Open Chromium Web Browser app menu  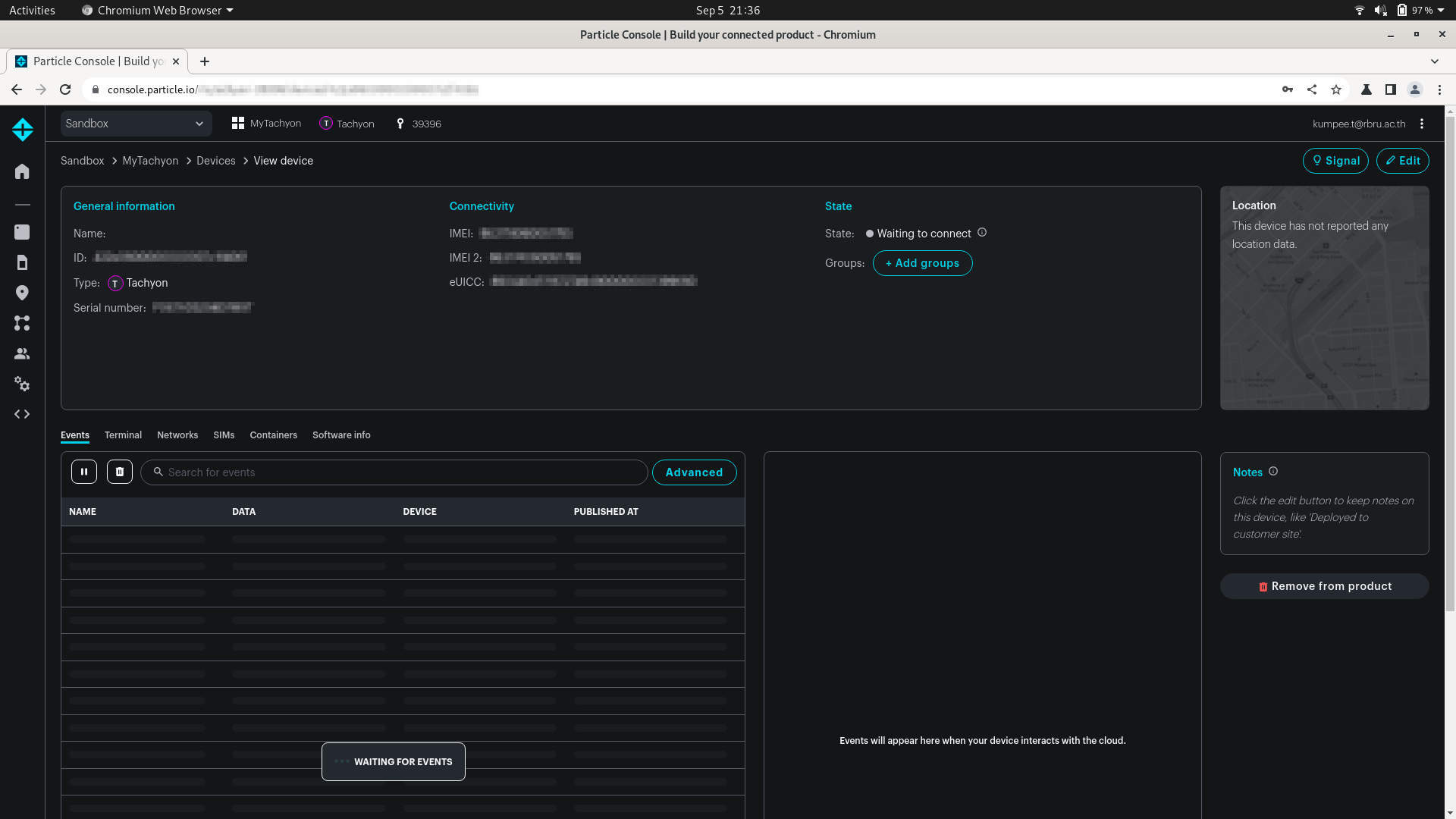(158, 10)
